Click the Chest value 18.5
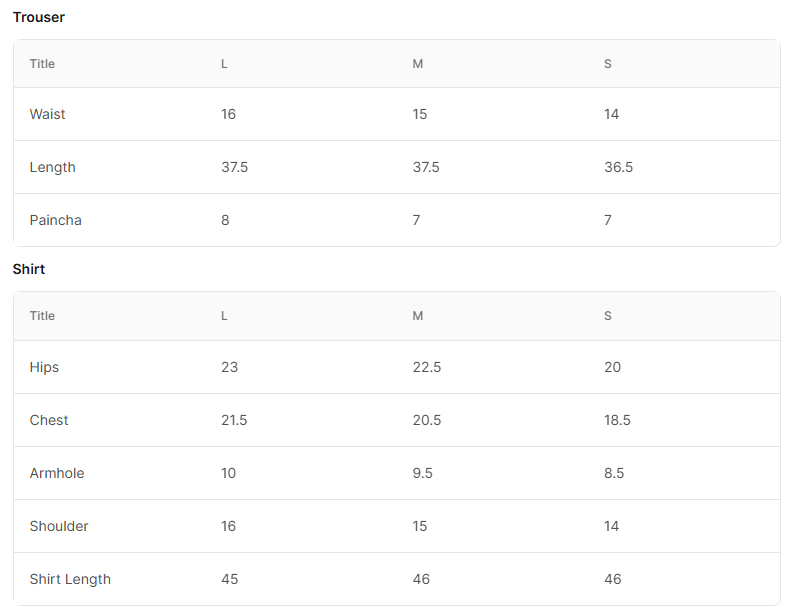This screenshot has height=615, width=792. click(617, 420)
